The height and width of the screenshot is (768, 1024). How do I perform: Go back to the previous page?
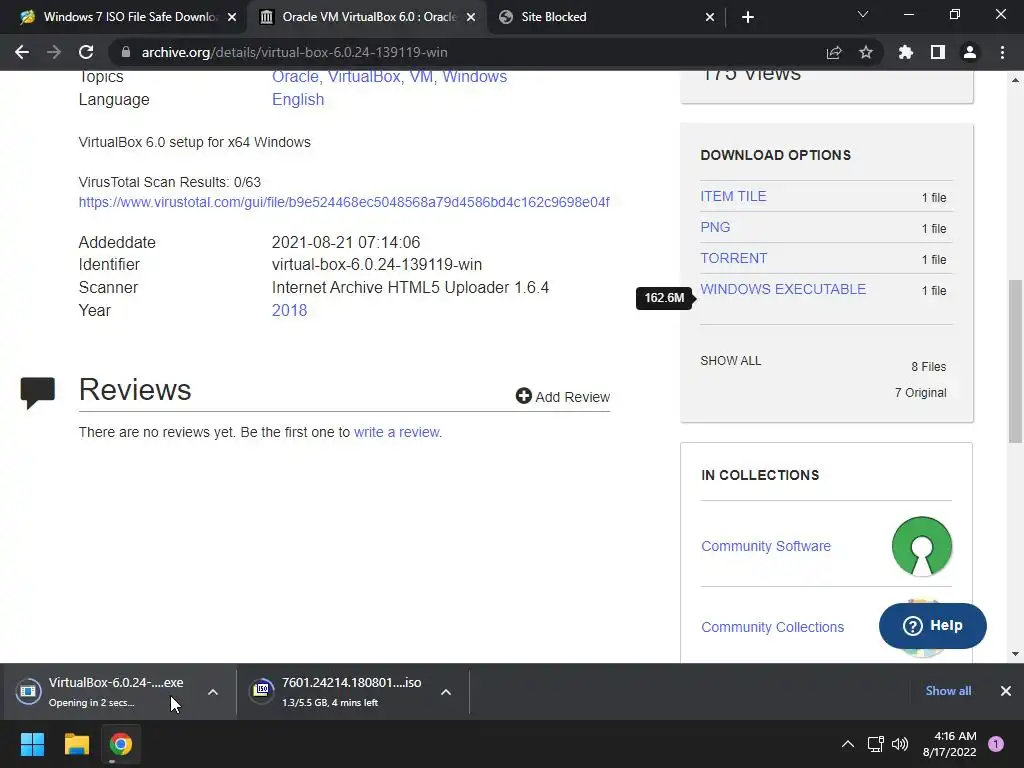22,52
